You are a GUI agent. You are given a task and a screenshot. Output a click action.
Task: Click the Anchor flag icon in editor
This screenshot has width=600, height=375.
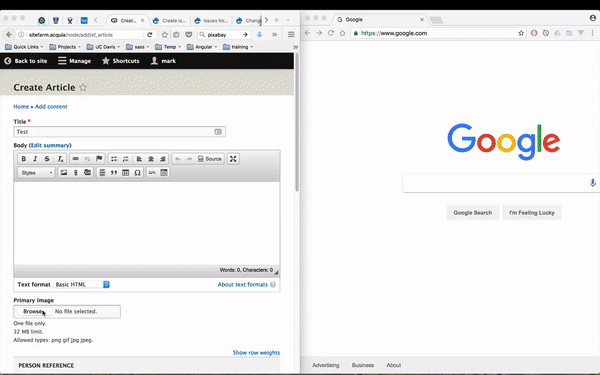99,159
